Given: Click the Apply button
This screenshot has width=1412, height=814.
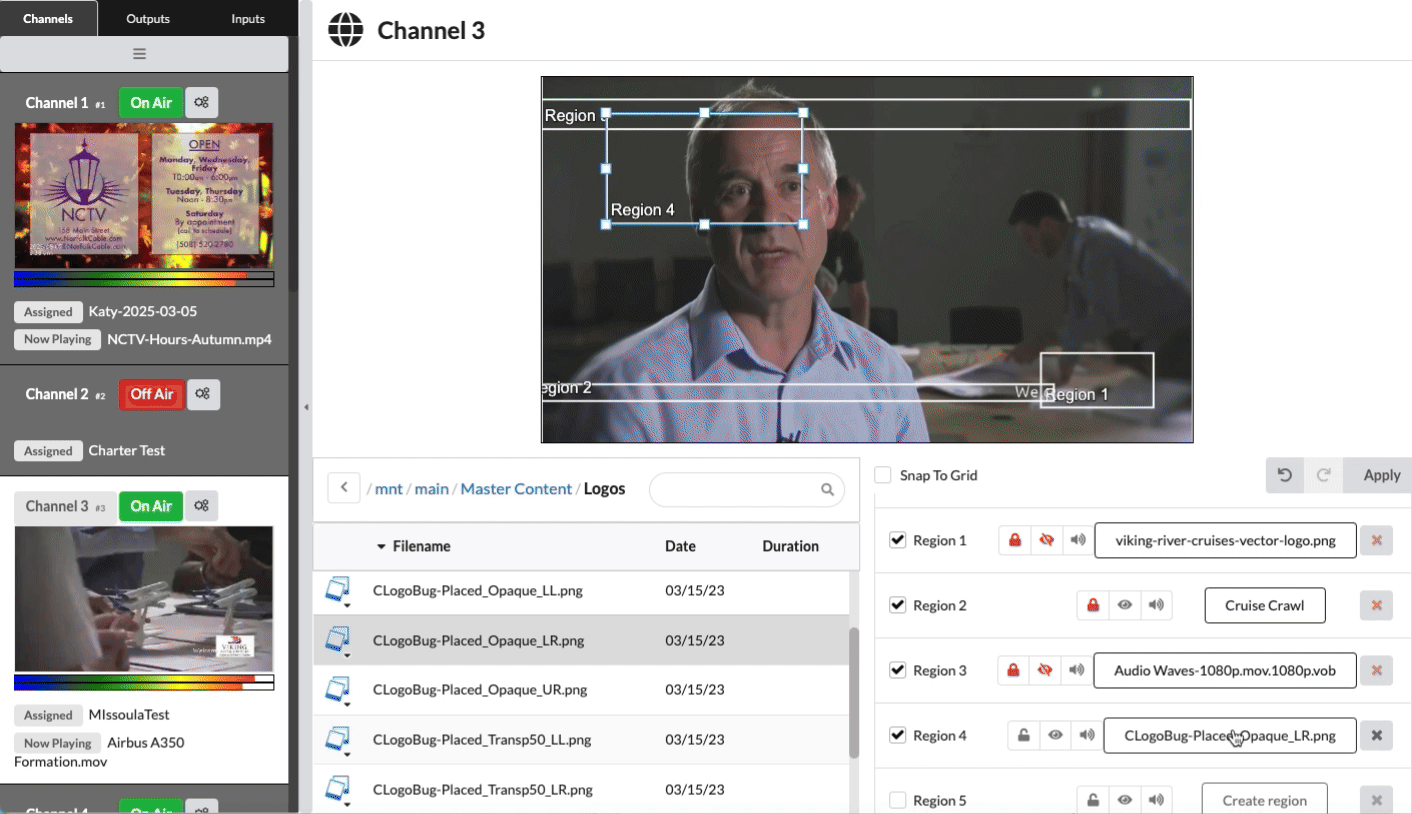Looking at the screenshot, I should point(1381,475).
